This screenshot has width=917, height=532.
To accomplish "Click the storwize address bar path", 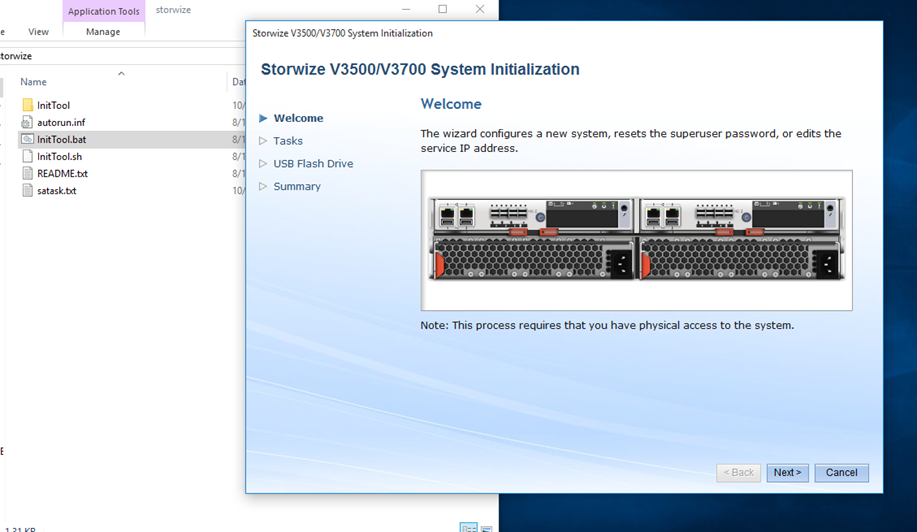I will (14, 56).
